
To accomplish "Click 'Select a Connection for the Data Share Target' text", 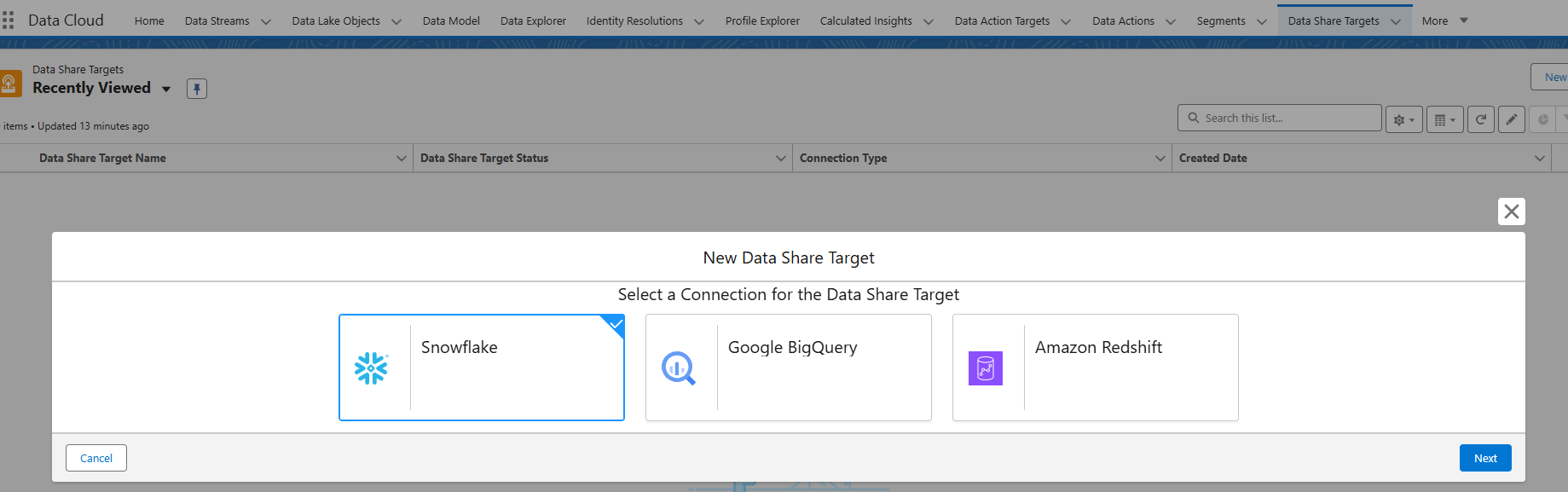I will (x=789, y=295).
